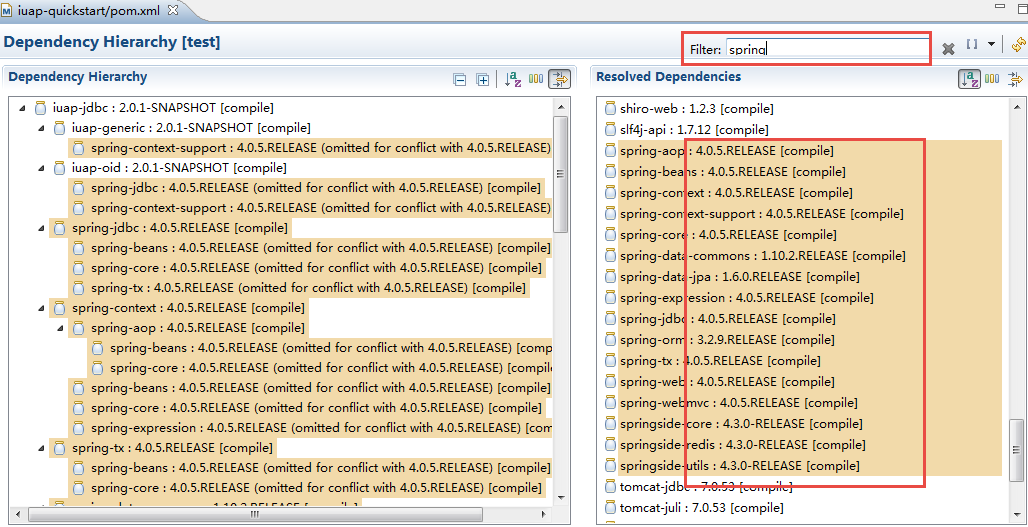Open the dropdown arrow beside brackets icon
Screen dimensions: 1028x527
[991, 45]
